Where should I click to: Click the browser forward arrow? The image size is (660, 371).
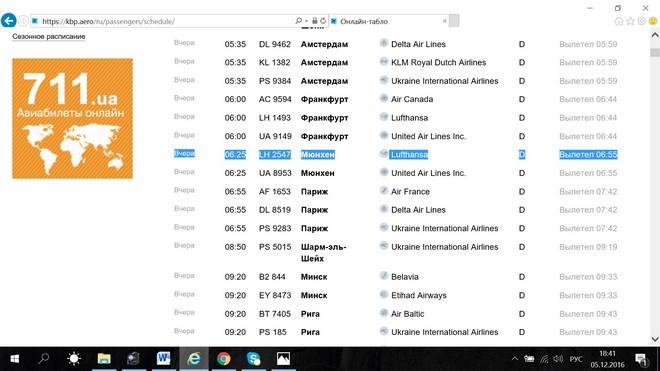[24, 21]
